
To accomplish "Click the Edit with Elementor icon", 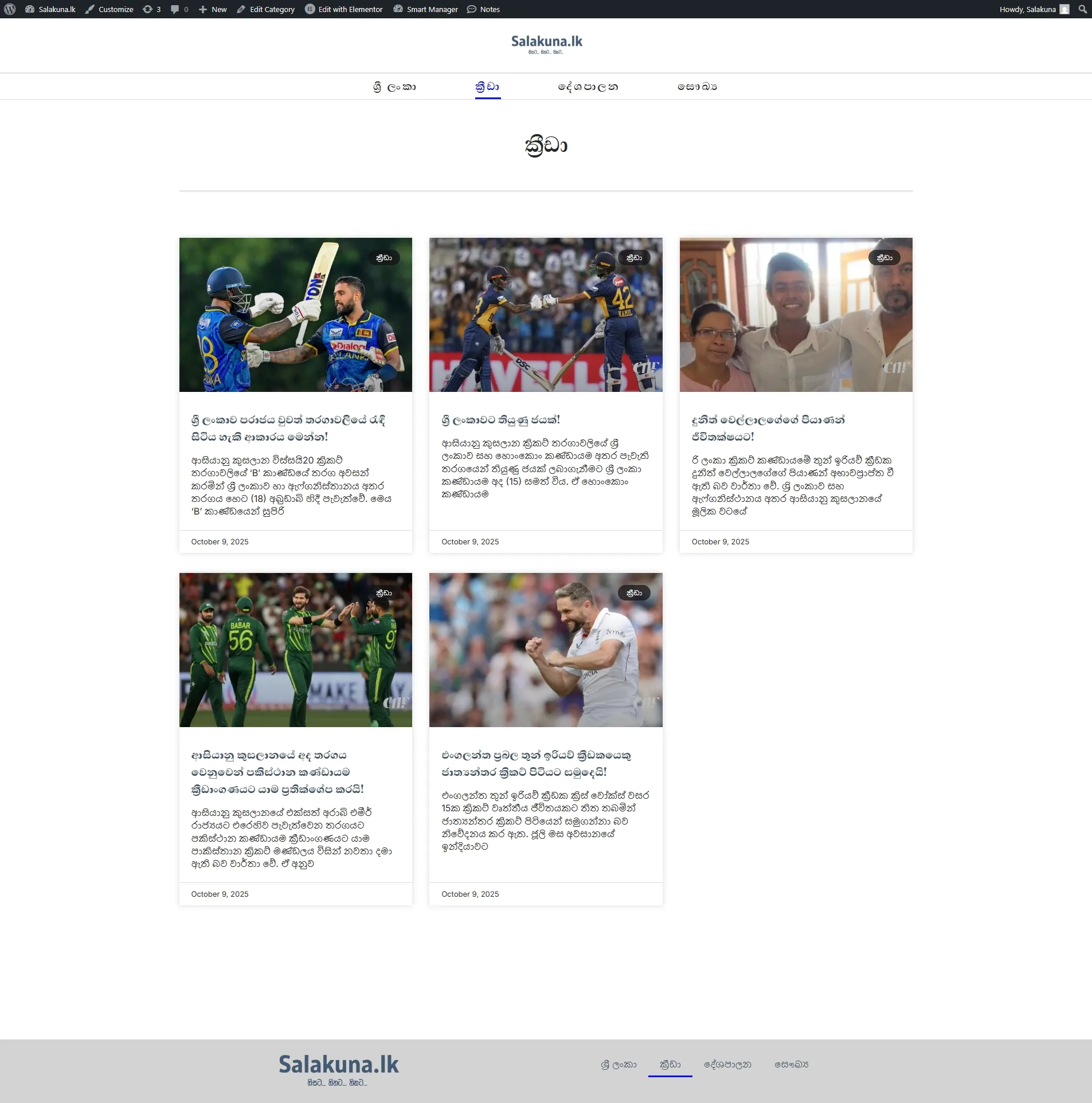I will pyautogui.click(x=310, y=9).
